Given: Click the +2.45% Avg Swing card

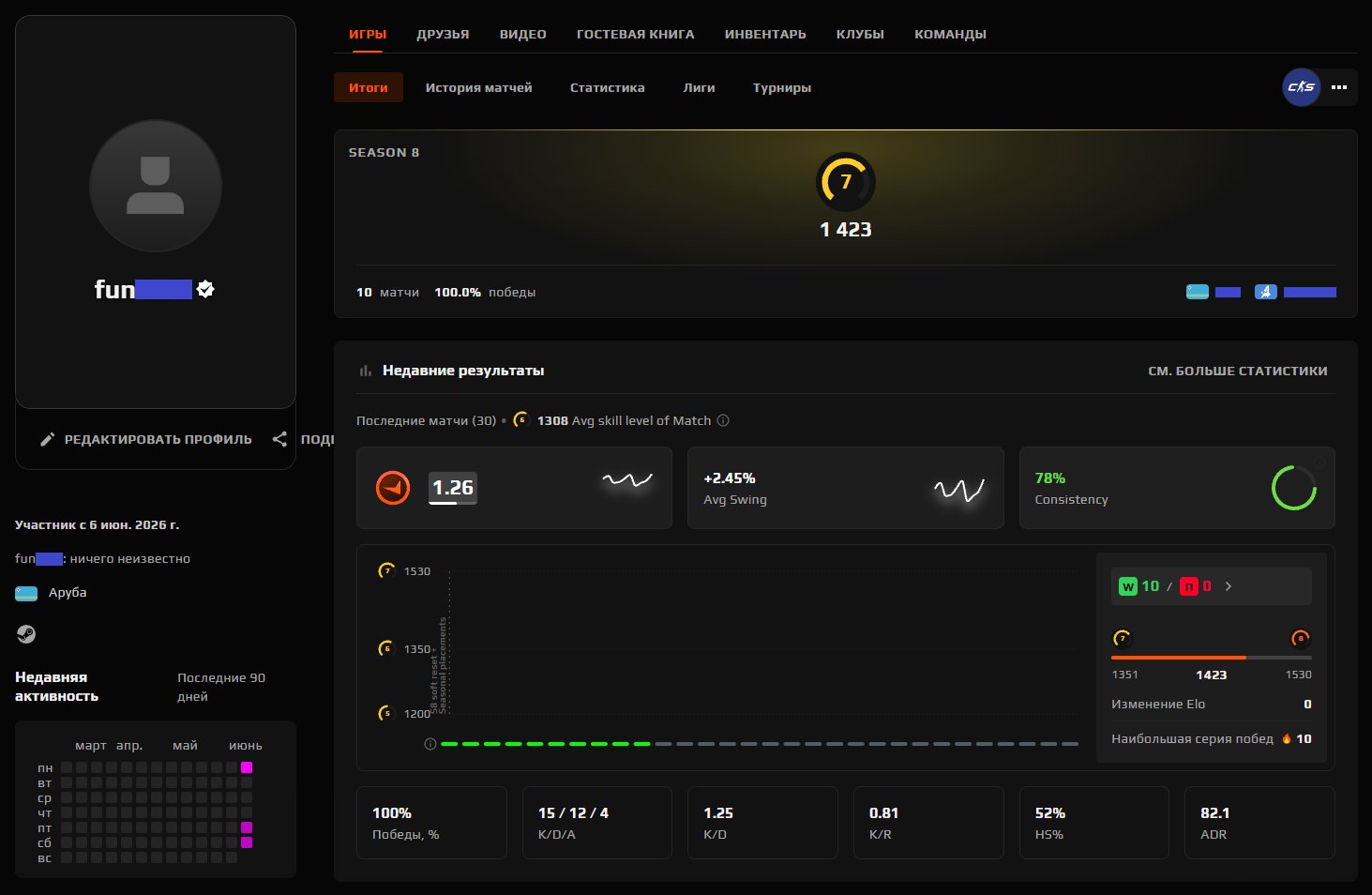Looking at the screenshot, I should coord(846,488).
